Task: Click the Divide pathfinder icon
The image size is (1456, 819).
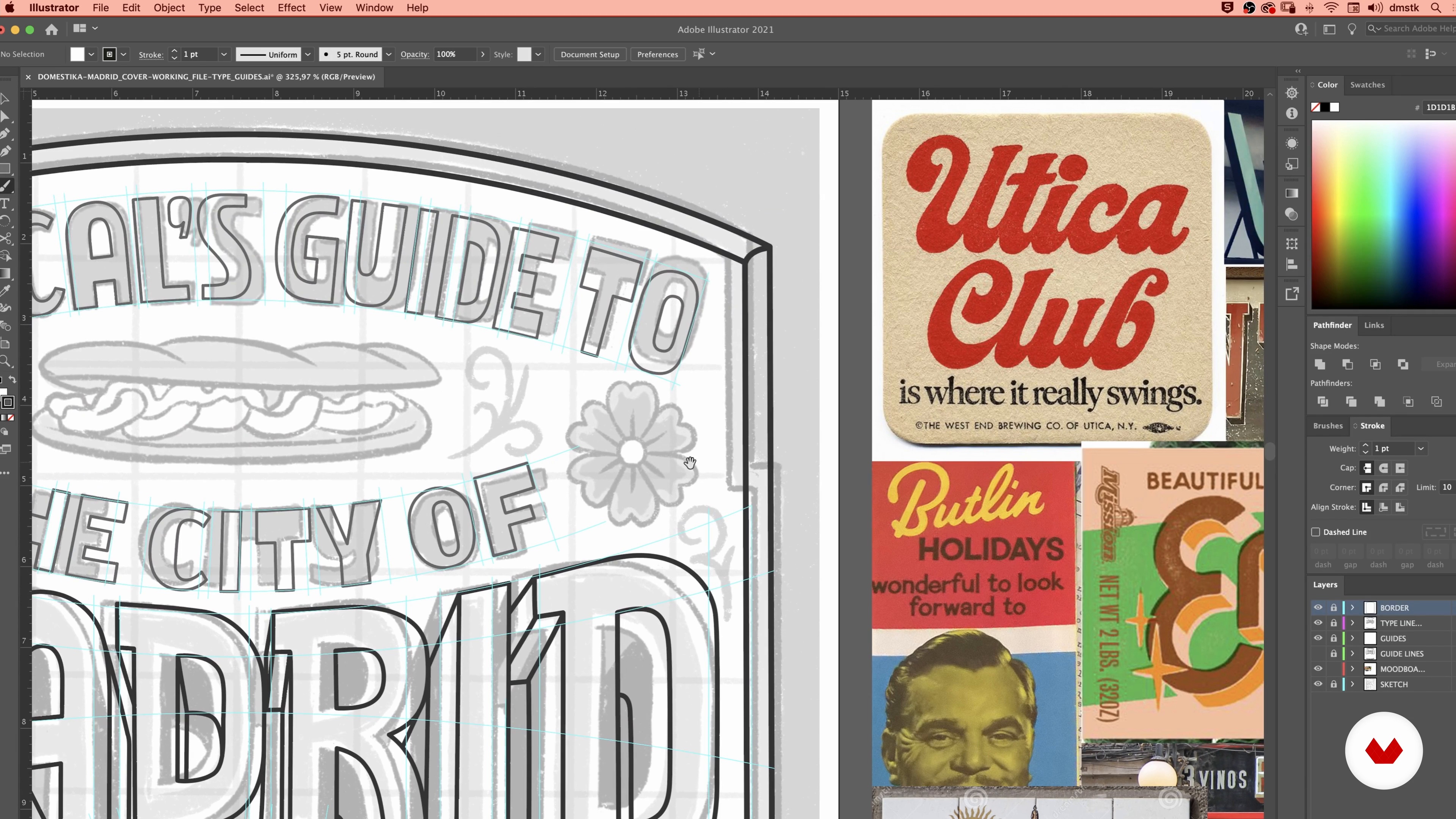Action: (1323, 402)
